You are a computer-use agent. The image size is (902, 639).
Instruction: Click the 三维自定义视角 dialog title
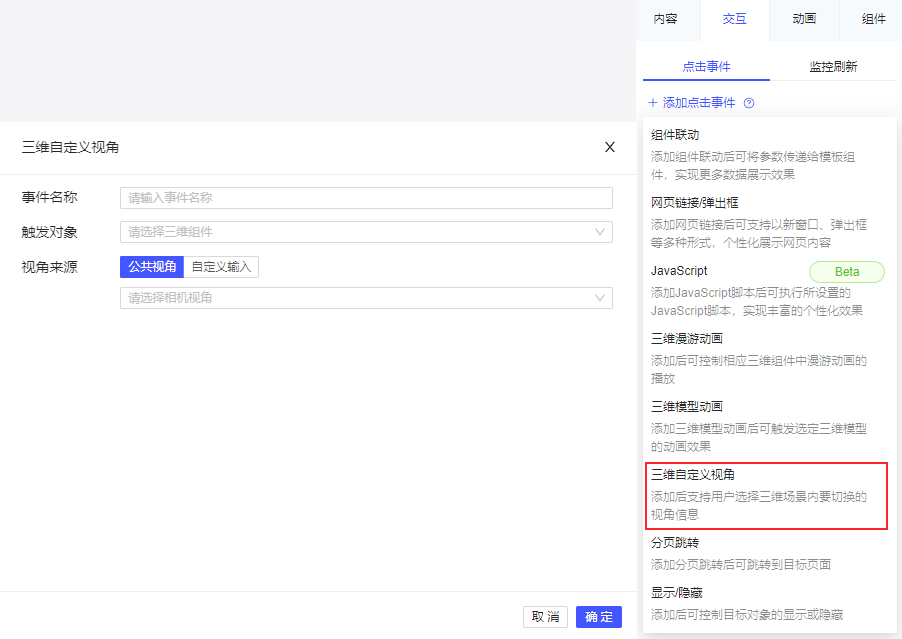[x=70, y=147]
